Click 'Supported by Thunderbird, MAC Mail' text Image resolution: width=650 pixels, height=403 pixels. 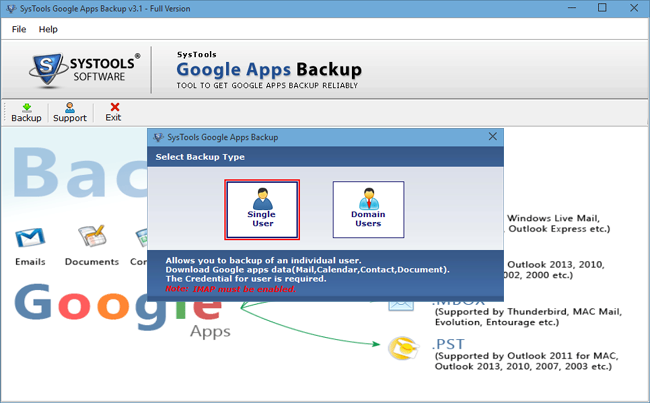[529, 312]
